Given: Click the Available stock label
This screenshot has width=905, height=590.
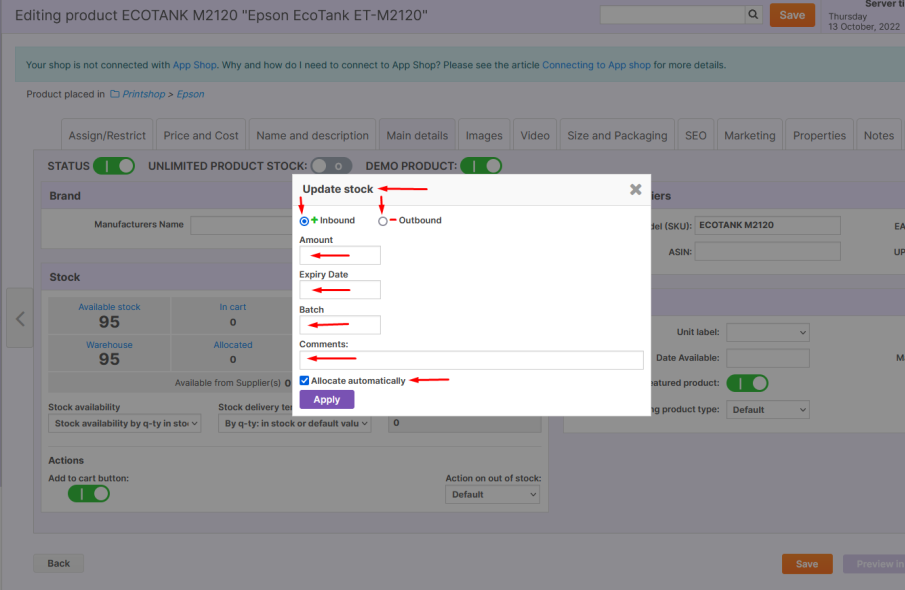Looking at the screenshot, I should [x=109, y=307].
